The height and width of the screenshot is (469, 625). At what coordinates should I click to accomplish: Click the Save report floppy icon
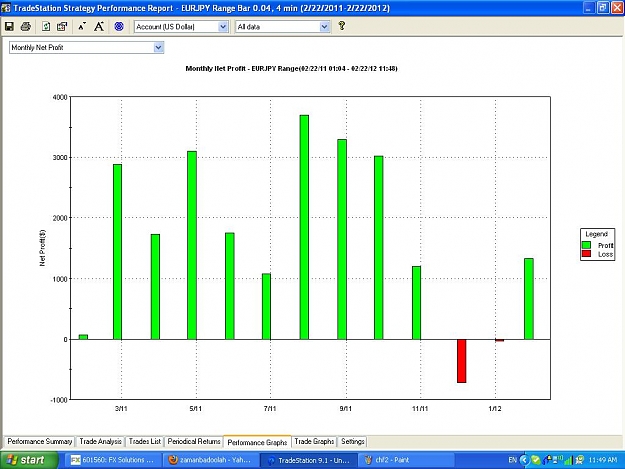9,27
